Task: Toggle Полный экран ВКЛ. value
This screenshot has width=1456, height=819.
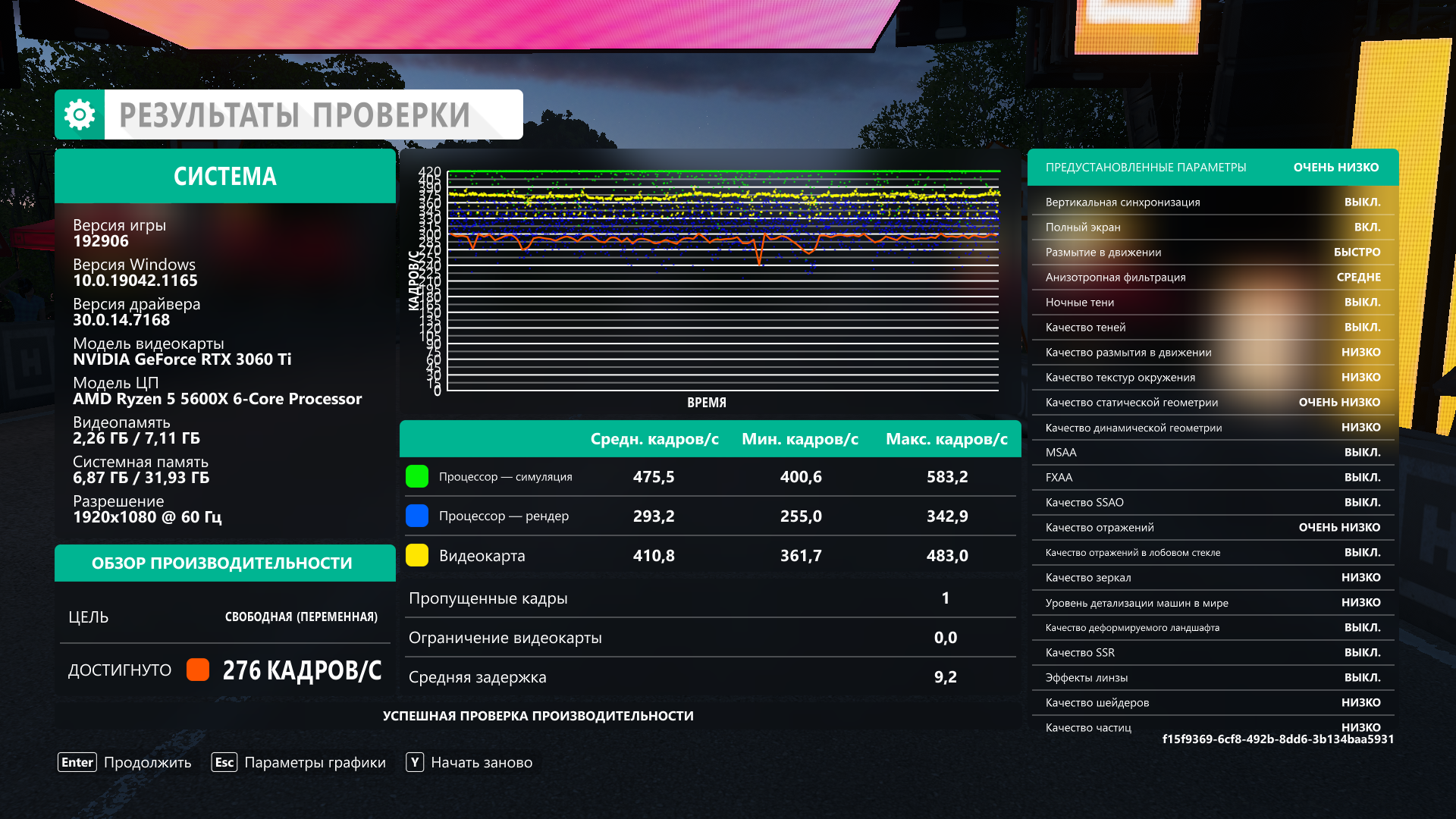Action: (x=1367, y=227)
